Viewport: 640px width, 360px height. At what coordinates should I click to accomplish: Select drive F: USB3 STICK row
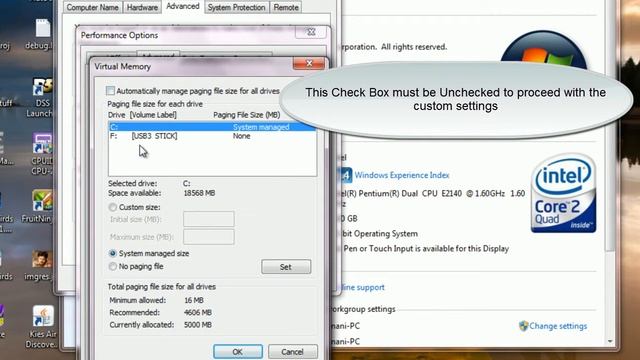coord(212,136)
